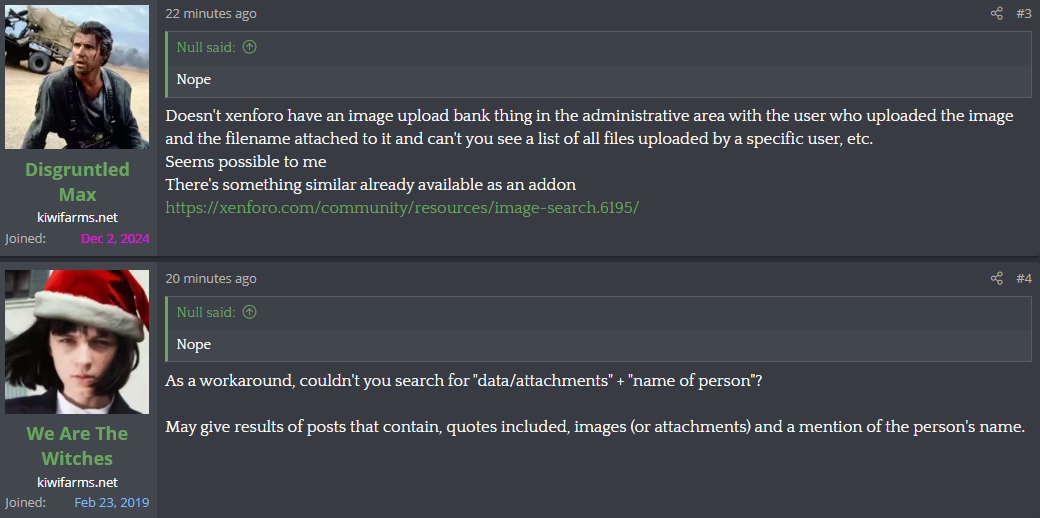The width and height of the screenshot is (1040, 518).
Task: Click Dec 2, 2024 join date
Action: [x=115, y=239]
